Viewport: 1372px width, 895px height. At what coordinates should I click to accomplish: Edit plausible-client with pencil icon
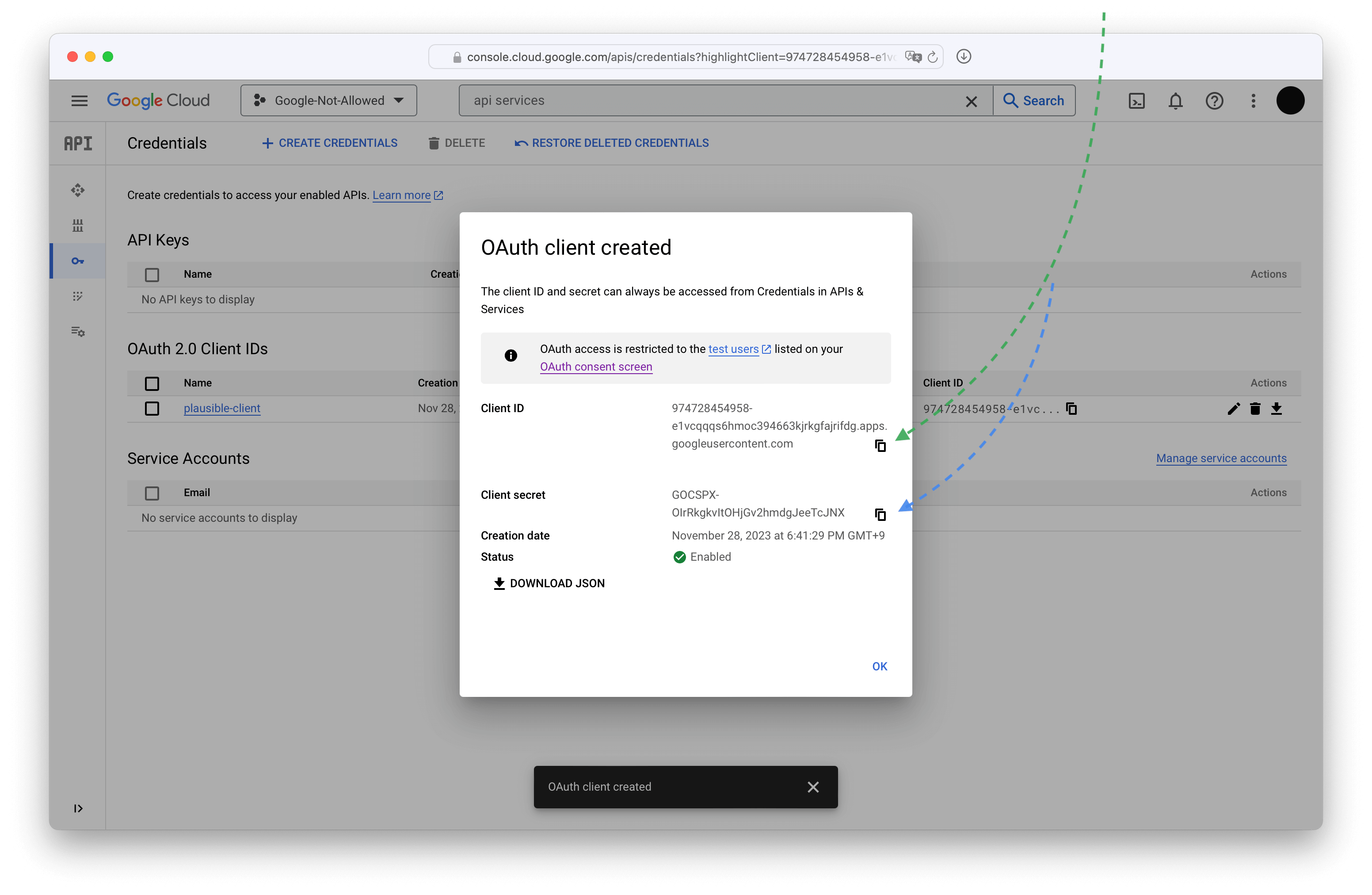point(1233,409)
